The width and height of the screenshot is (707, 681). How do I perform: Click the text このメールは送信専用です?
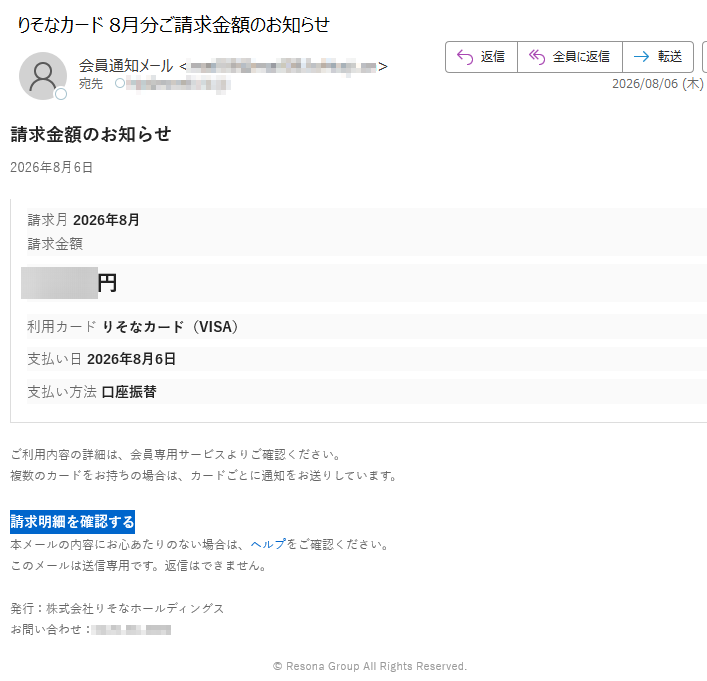tap(139, 566)
